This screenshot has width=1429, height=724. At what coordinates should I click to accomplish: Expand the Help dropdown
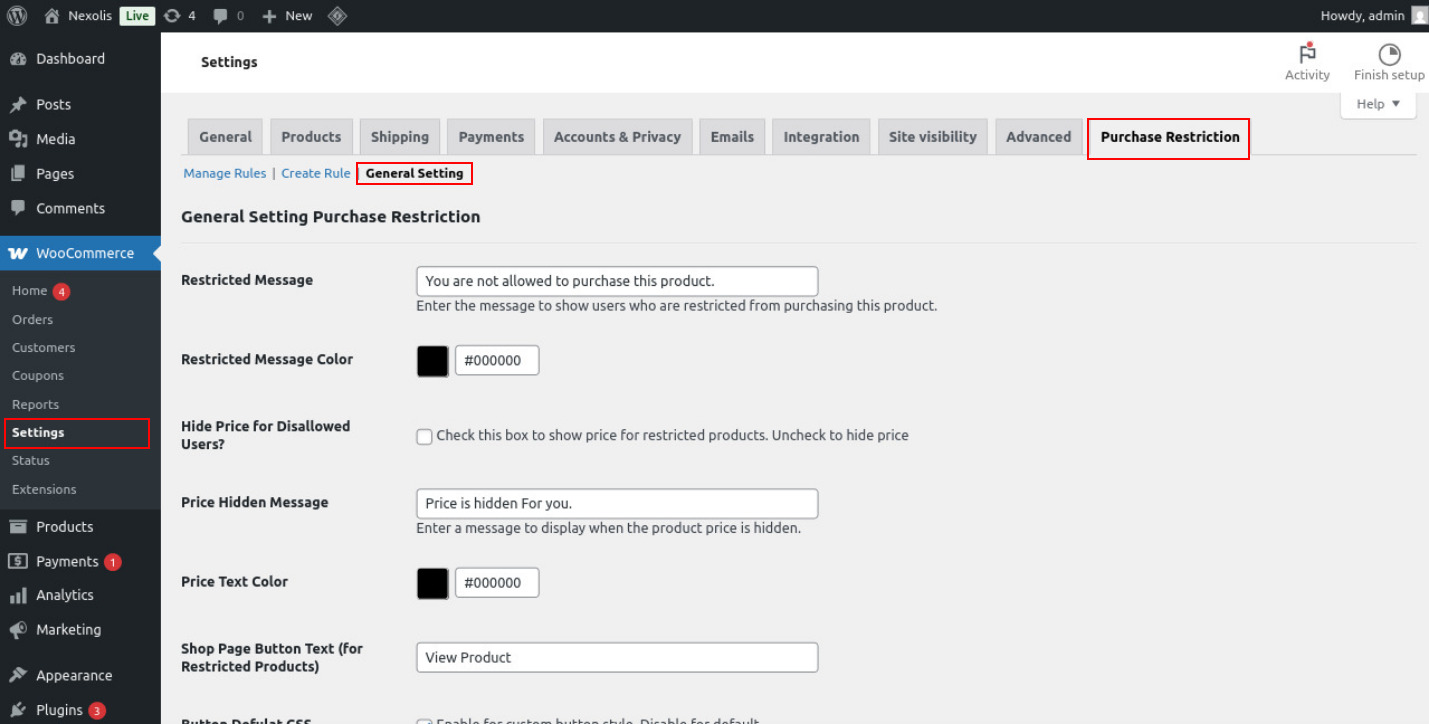1377,103
